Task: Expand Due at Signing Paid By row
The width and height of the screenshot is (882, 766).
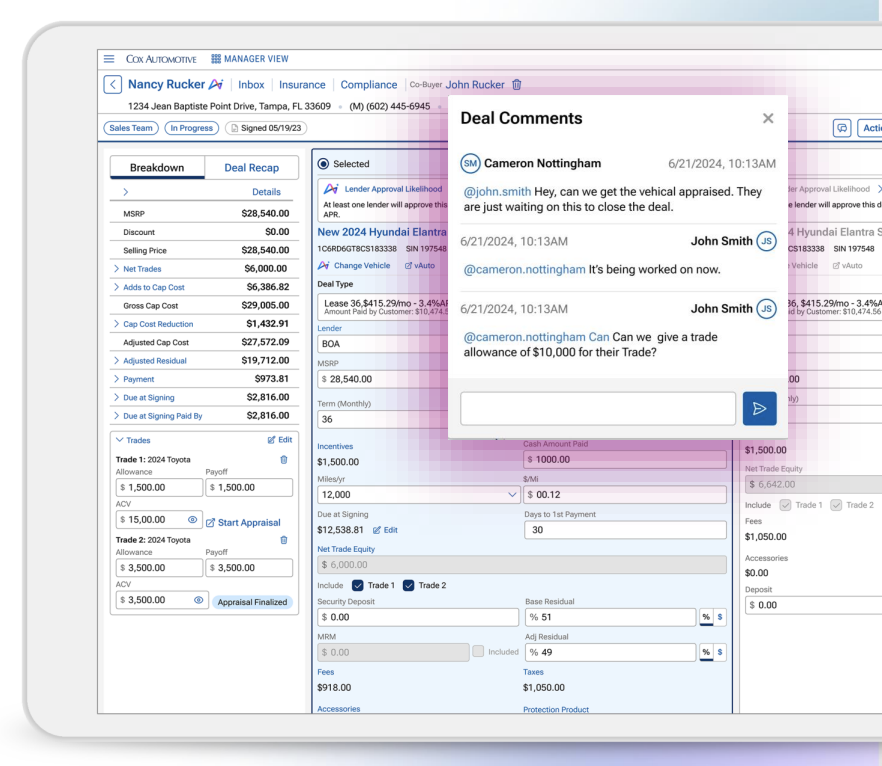Action: (x=116, y=416)
